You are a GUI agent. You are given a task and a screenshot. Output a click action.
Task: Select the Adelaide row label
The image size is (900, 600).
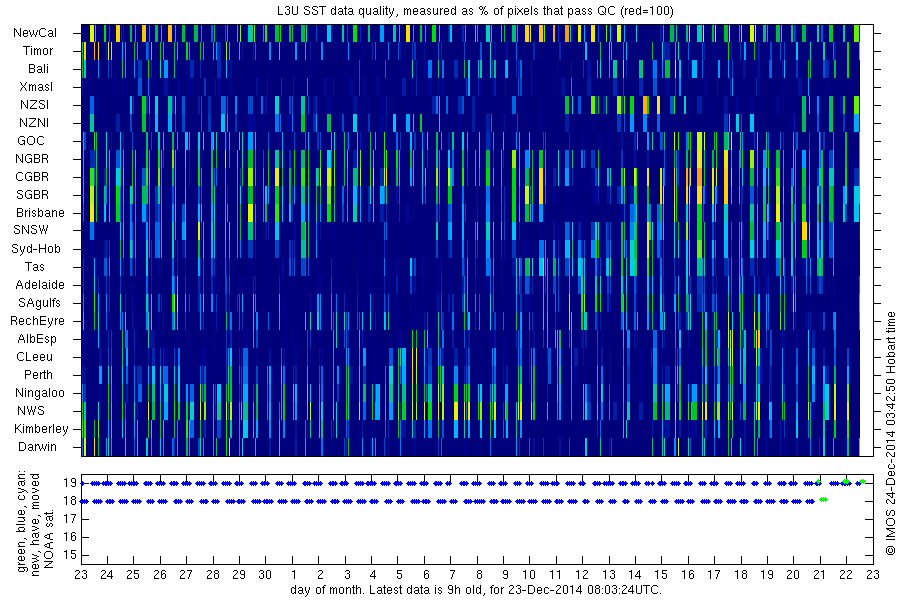click(x=40, y=285)
